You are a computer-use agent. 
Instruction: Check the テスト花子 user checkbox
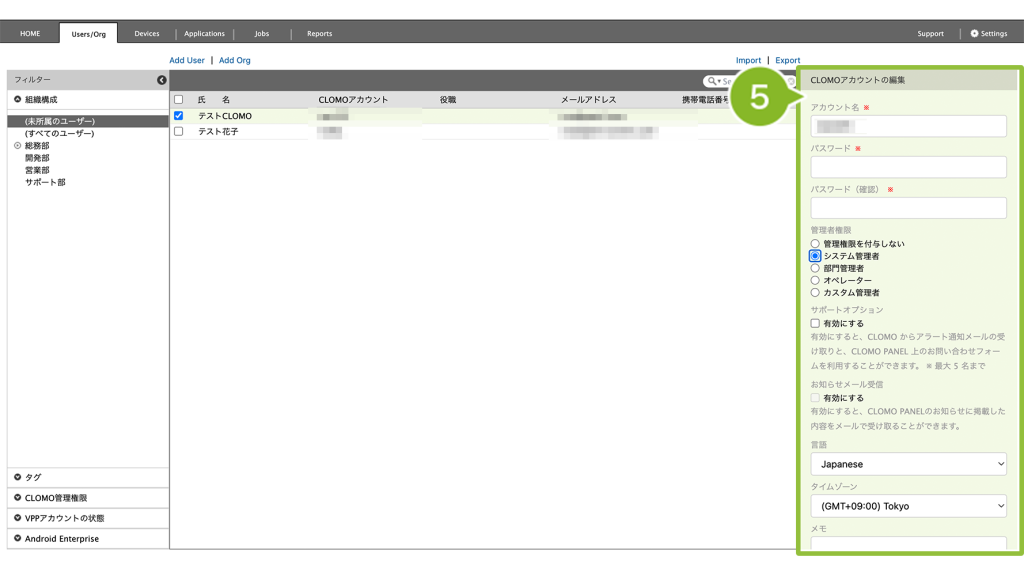179,131
